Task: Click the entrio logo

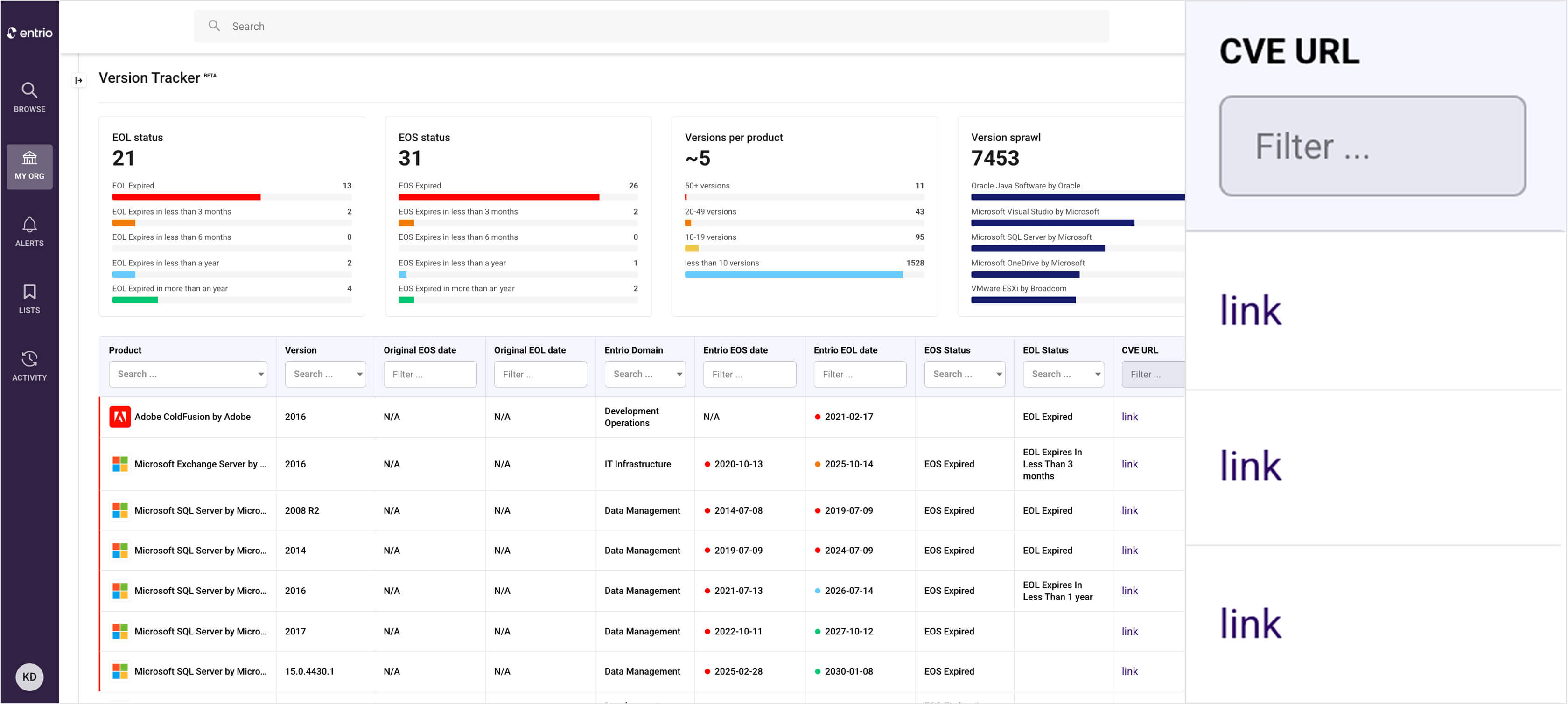Action: click(x=29, y=32)
